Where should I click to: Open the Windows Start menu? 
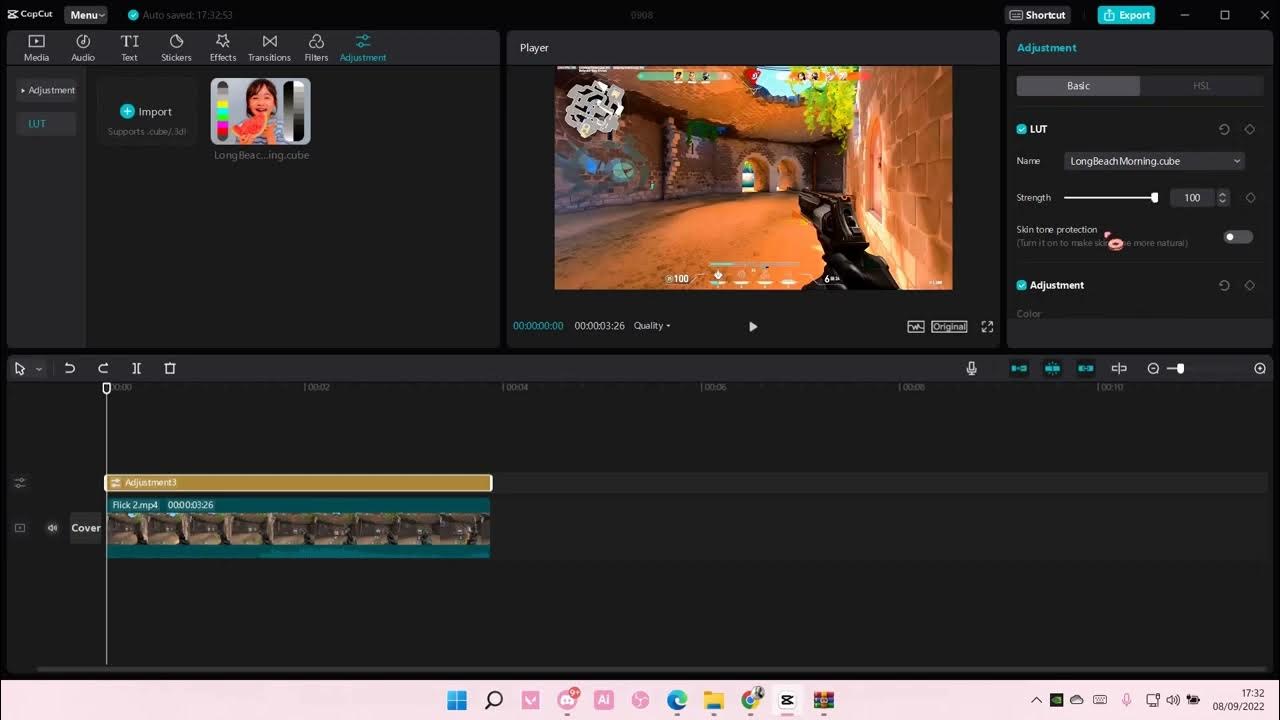pyautogui.click(x=457, y=700)
